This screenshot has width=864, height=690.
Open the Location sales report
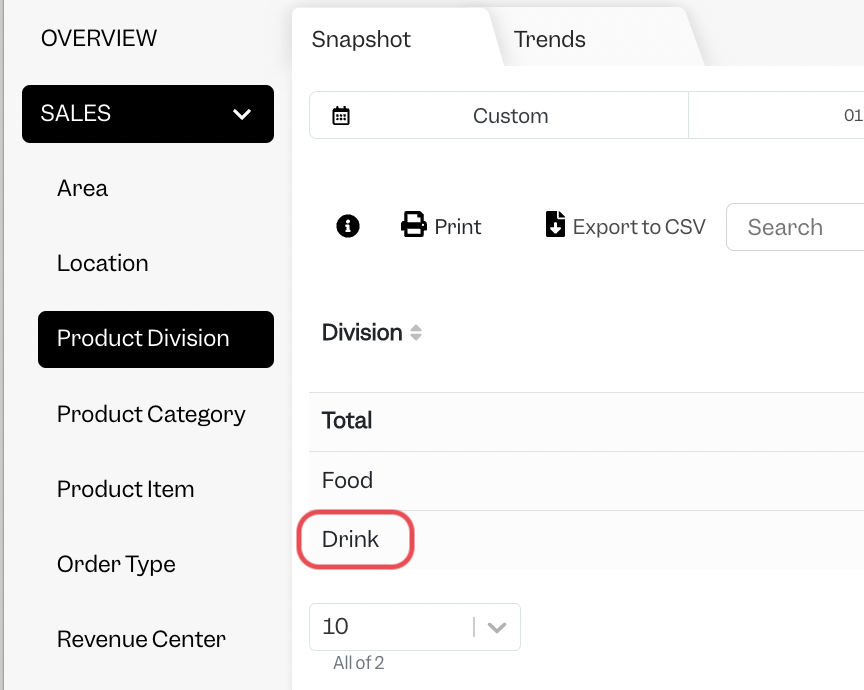pos(103,263)
